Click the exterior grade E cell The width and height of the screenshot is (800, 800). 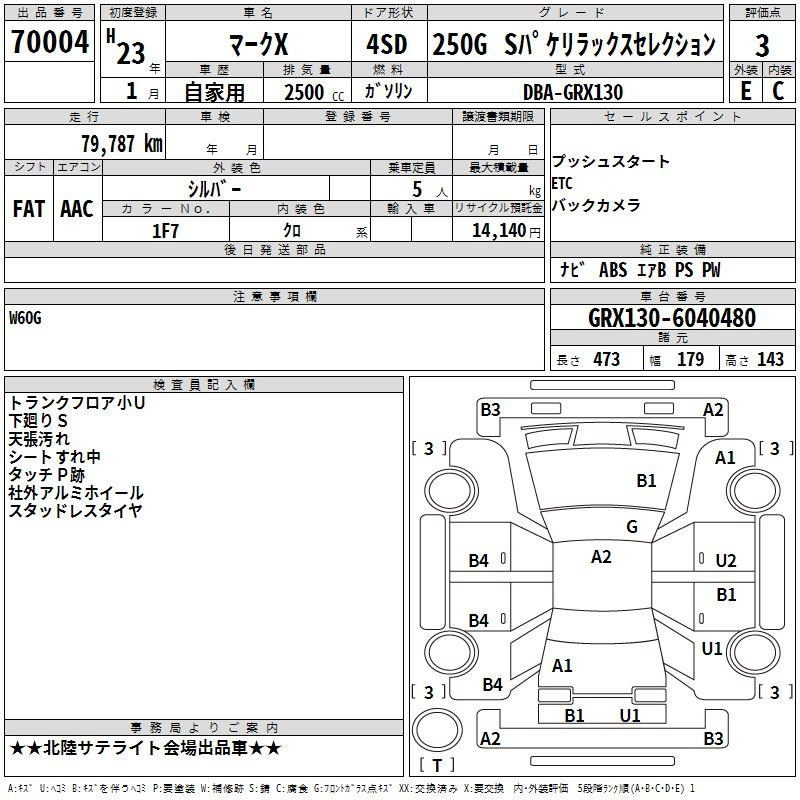click(x=745, y=91)
